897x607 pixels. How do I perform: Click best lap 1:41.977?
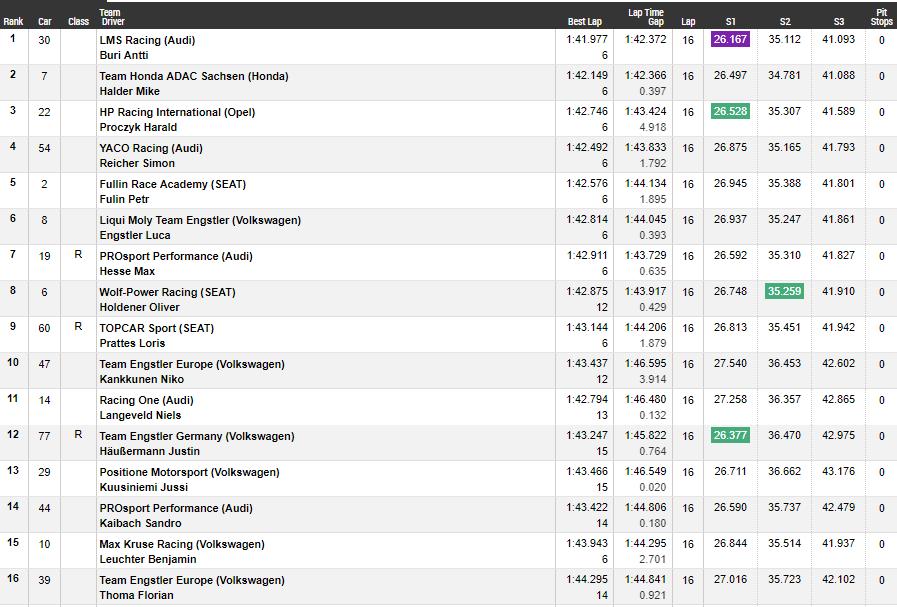[x=587, y=39]
